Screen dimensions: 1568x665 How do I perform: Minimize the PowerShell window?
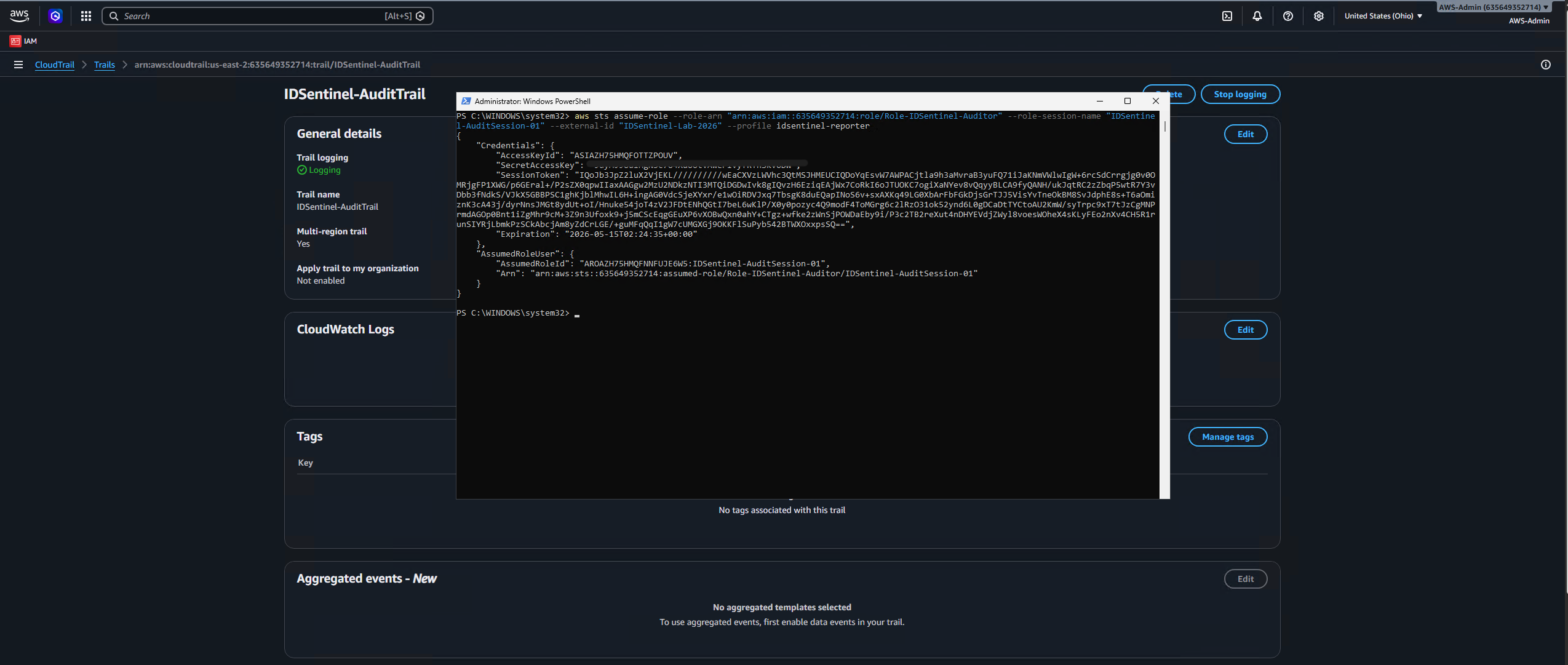(1100, 101)
